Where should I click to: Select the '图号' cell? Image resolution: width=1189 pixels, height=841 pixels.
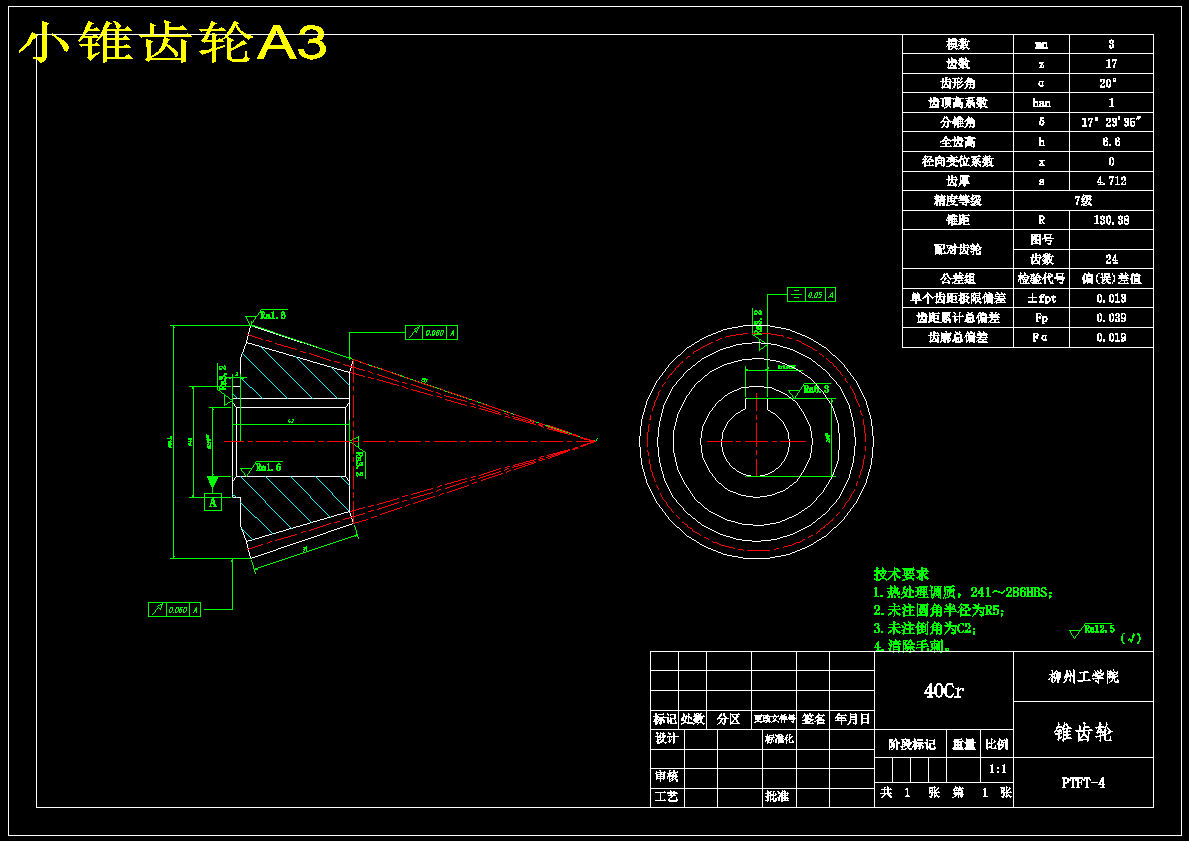click(1041, 240)
